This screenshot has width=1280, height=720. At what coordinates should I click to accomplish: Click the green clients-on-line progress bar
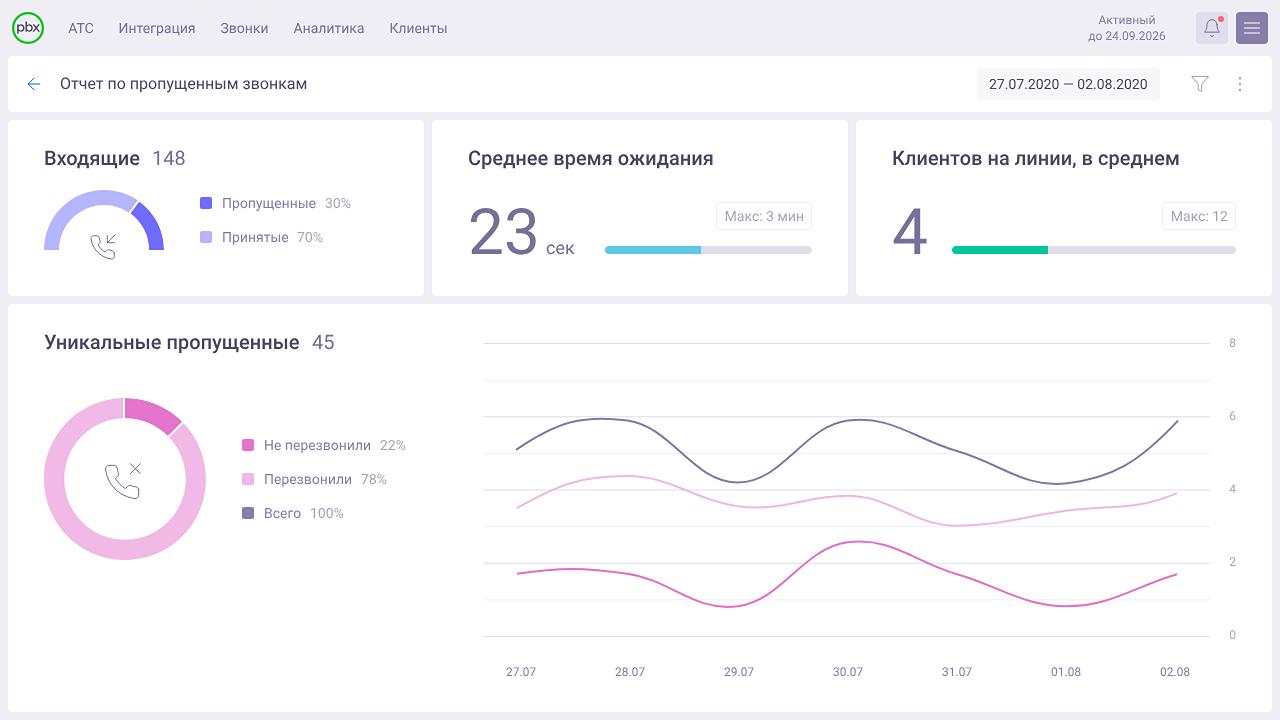(x=1000, y=250)
